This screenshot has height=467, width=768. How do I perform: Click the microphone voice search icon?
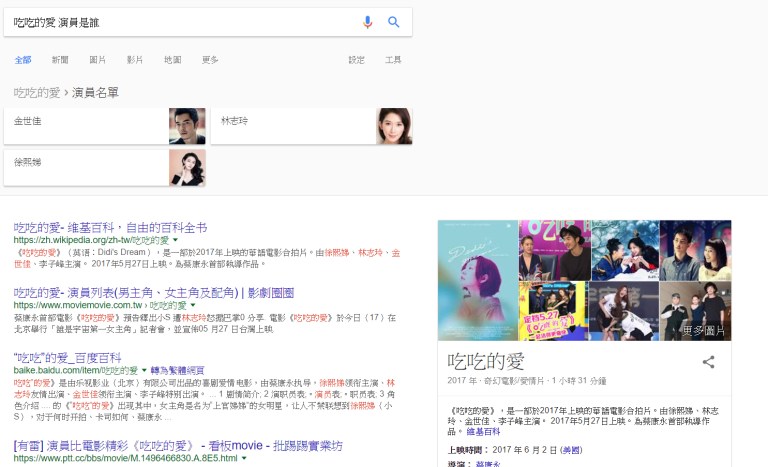click(x=368, y=22)
